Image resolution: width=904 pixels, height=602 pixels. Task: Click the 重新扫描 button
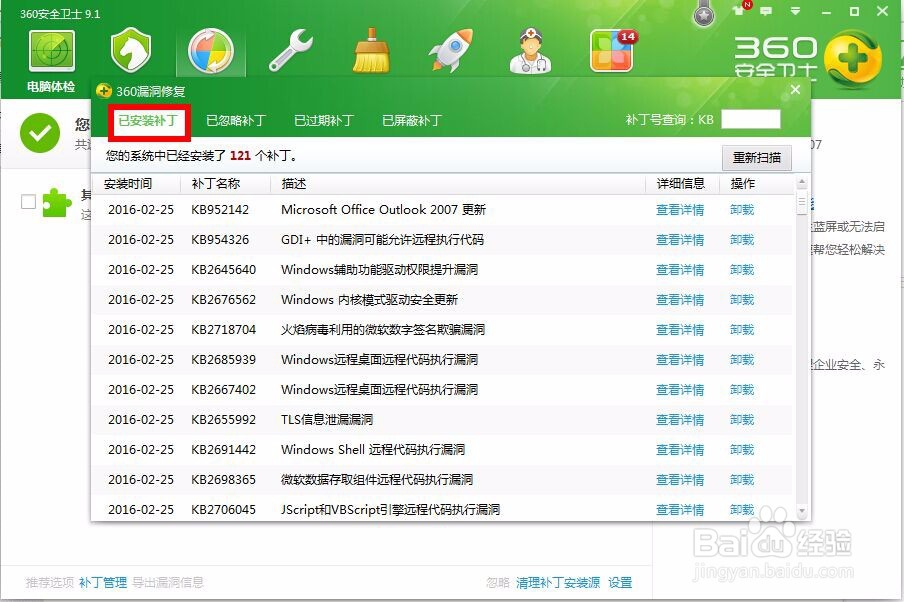click(757, 157)
